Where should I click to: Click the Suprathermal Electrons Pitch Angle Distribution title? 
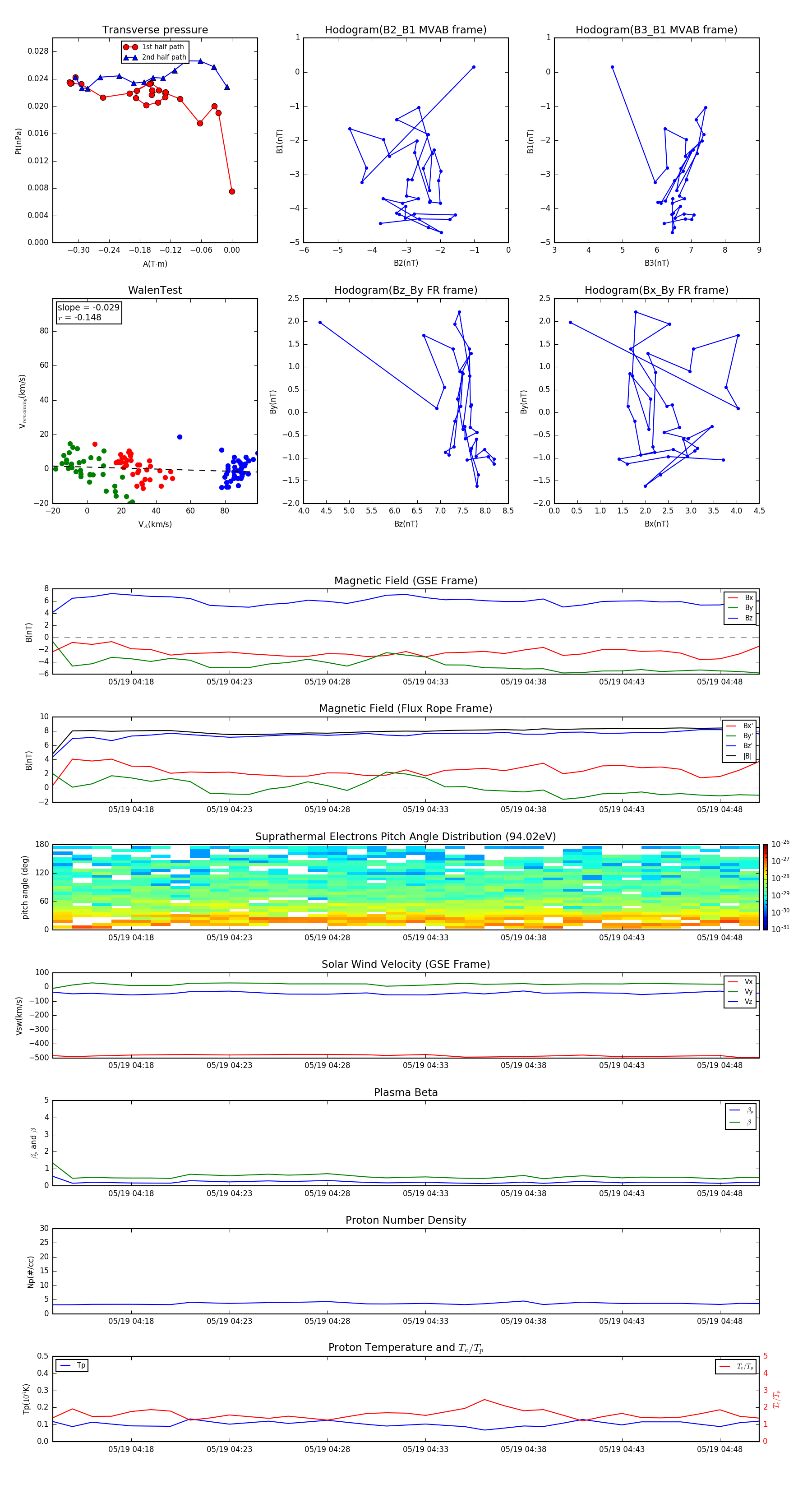pos(406,837)
